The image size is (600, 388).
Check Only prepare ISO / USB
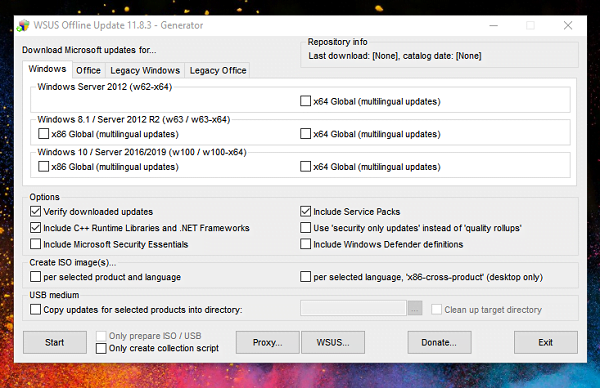(101, 336)
